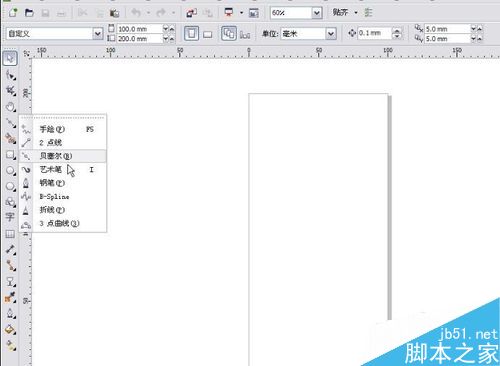500x366 pixels.
Task: Click the page height 200.0 mm field
Action: [x=139, y=39]
